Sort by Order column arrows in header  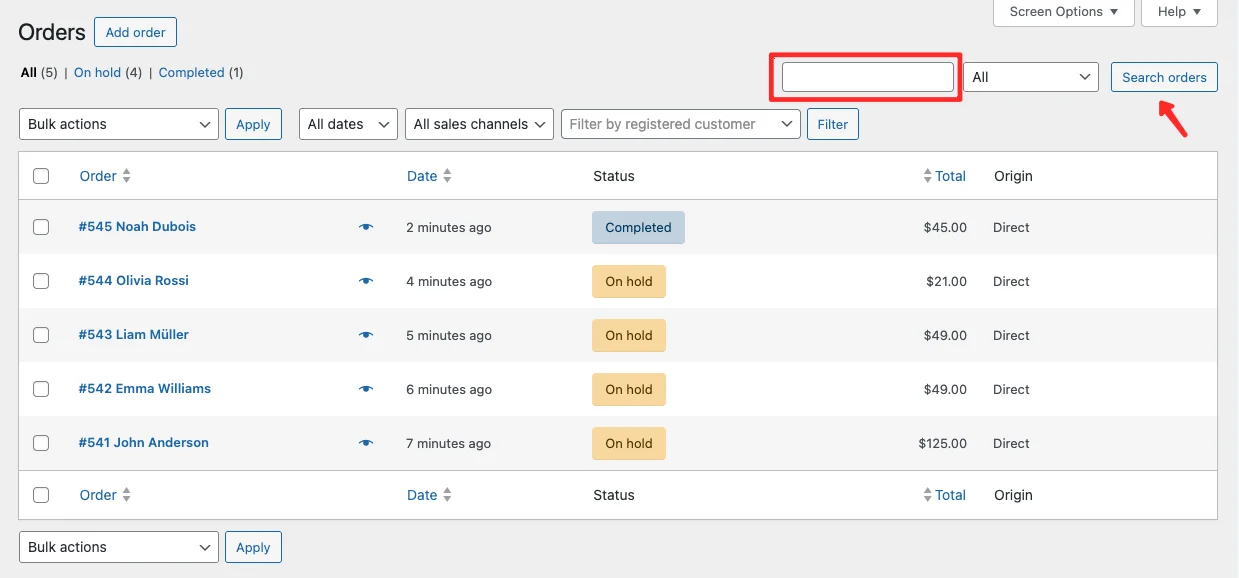tap(127, 176)
